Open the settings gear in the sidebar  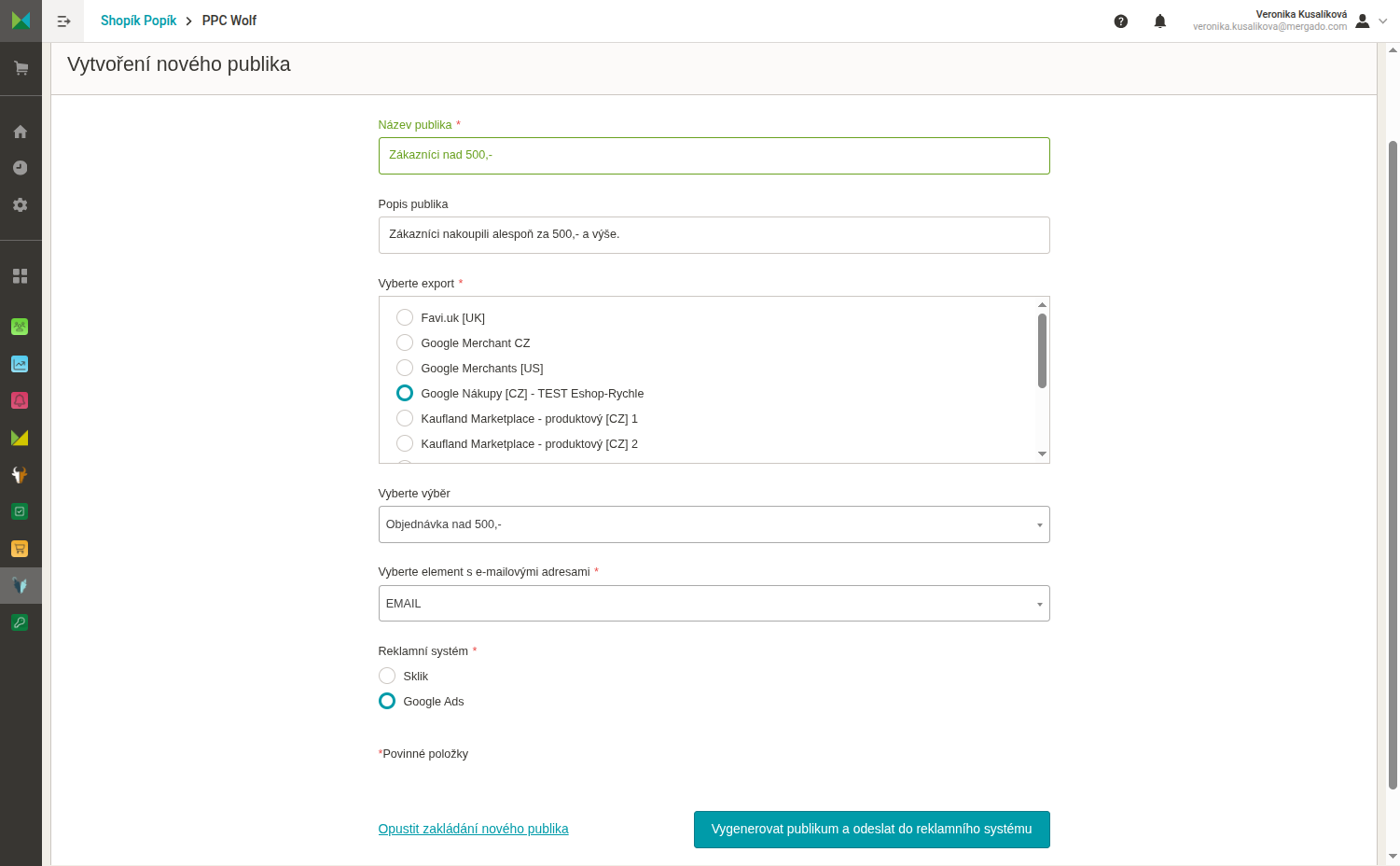point(21,204)
